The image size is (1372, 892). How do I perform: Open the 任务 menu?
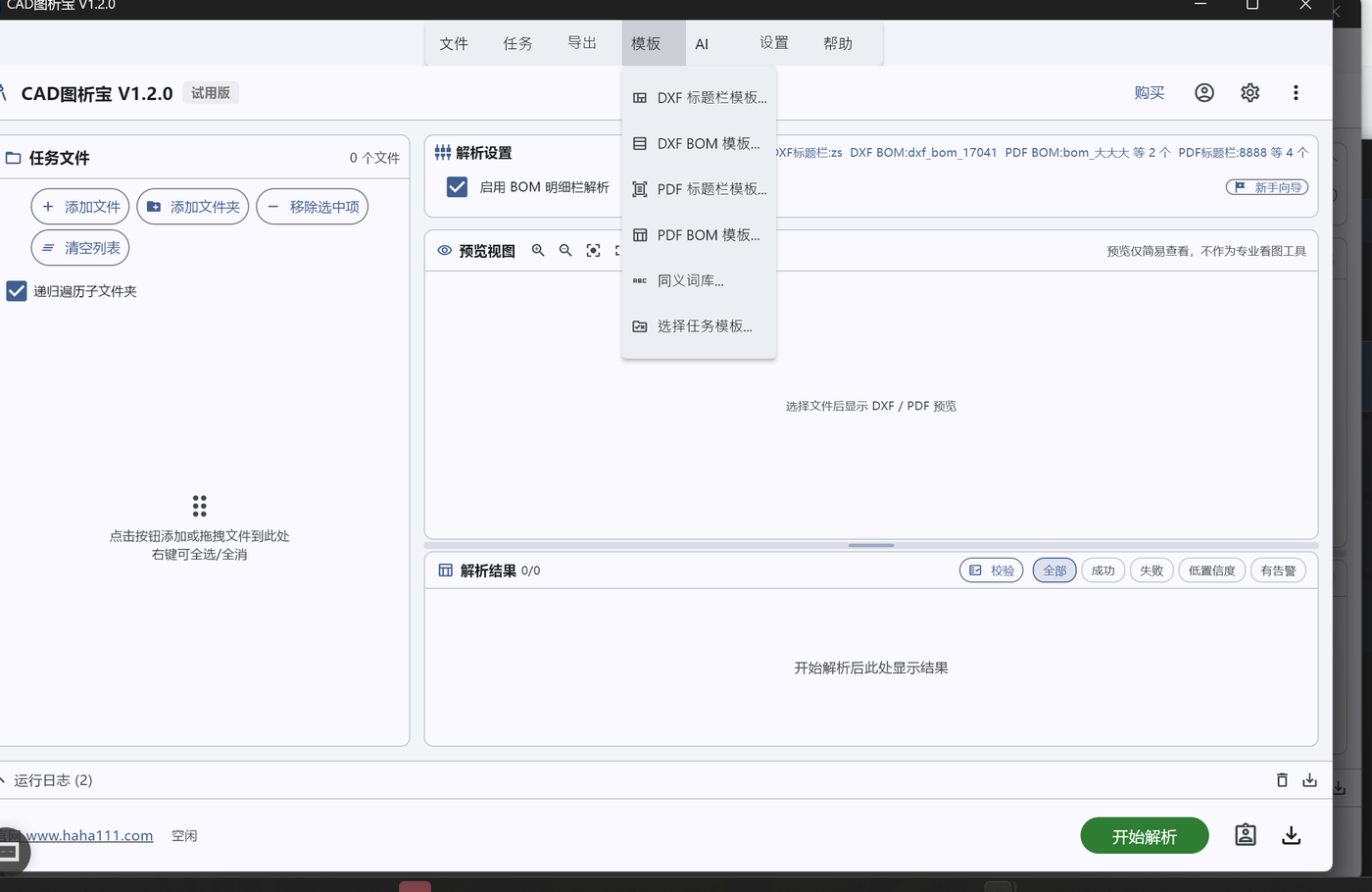click(x=517, y=43)
